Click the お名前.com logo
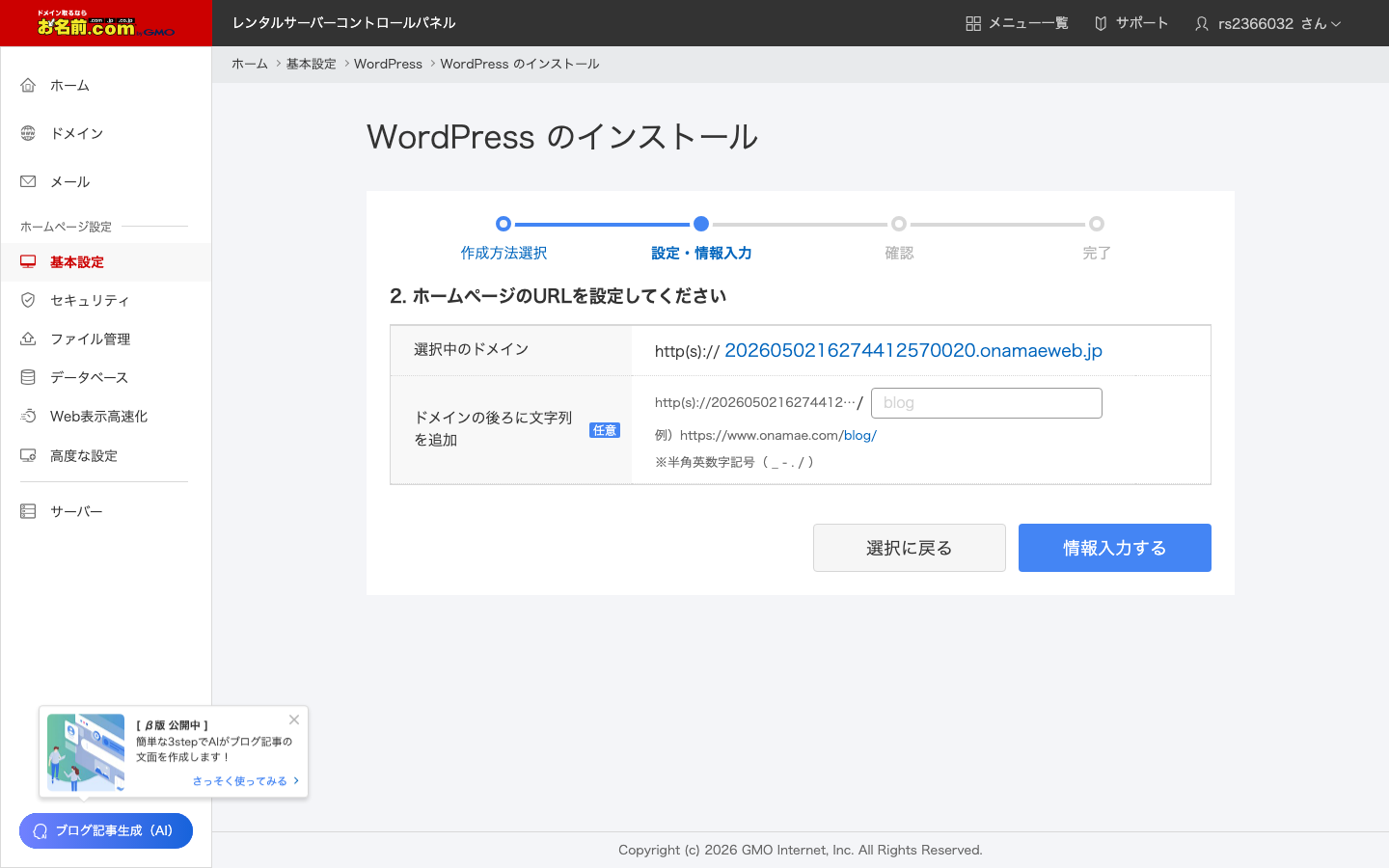The image size is (1389, 868). click(106, 24)
